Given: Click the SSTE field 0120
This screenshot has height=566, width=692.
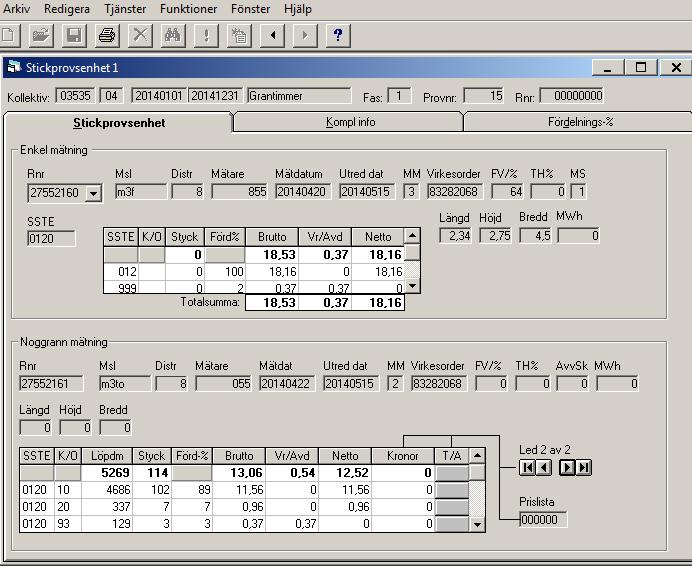Looking at the screenshot, I should pyautogui.click(x=51, y=238).
